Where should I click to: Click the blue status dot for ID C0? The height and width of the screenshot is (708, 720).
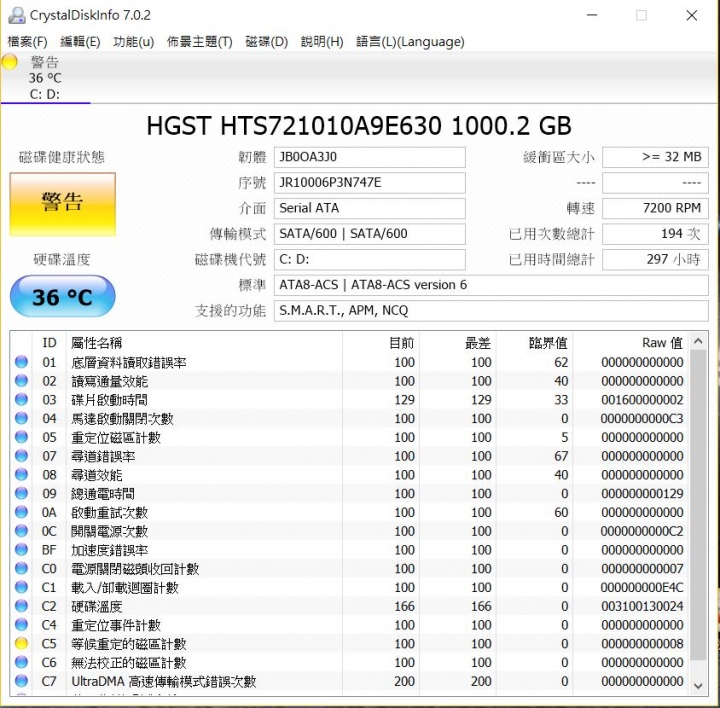click(21, 568)
